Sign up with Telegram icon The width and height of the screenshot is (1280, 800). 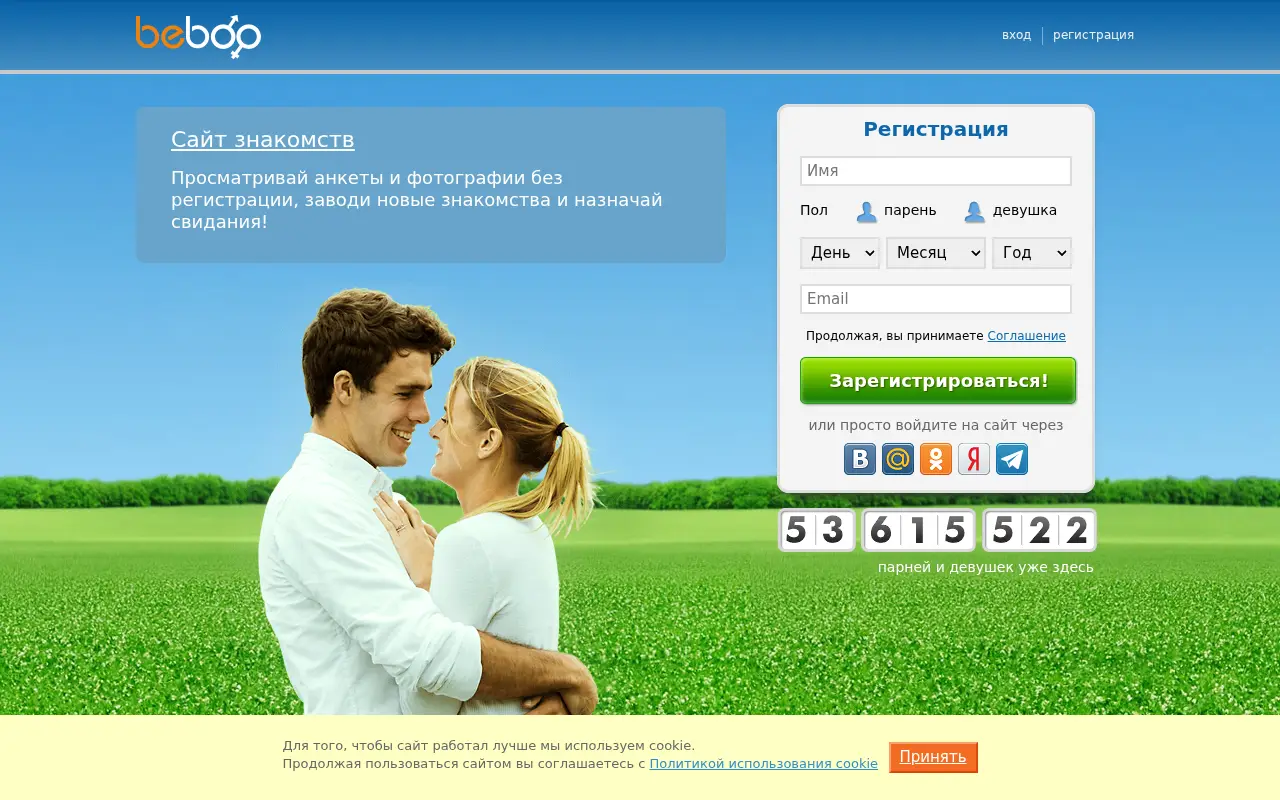click(1012, 459)
